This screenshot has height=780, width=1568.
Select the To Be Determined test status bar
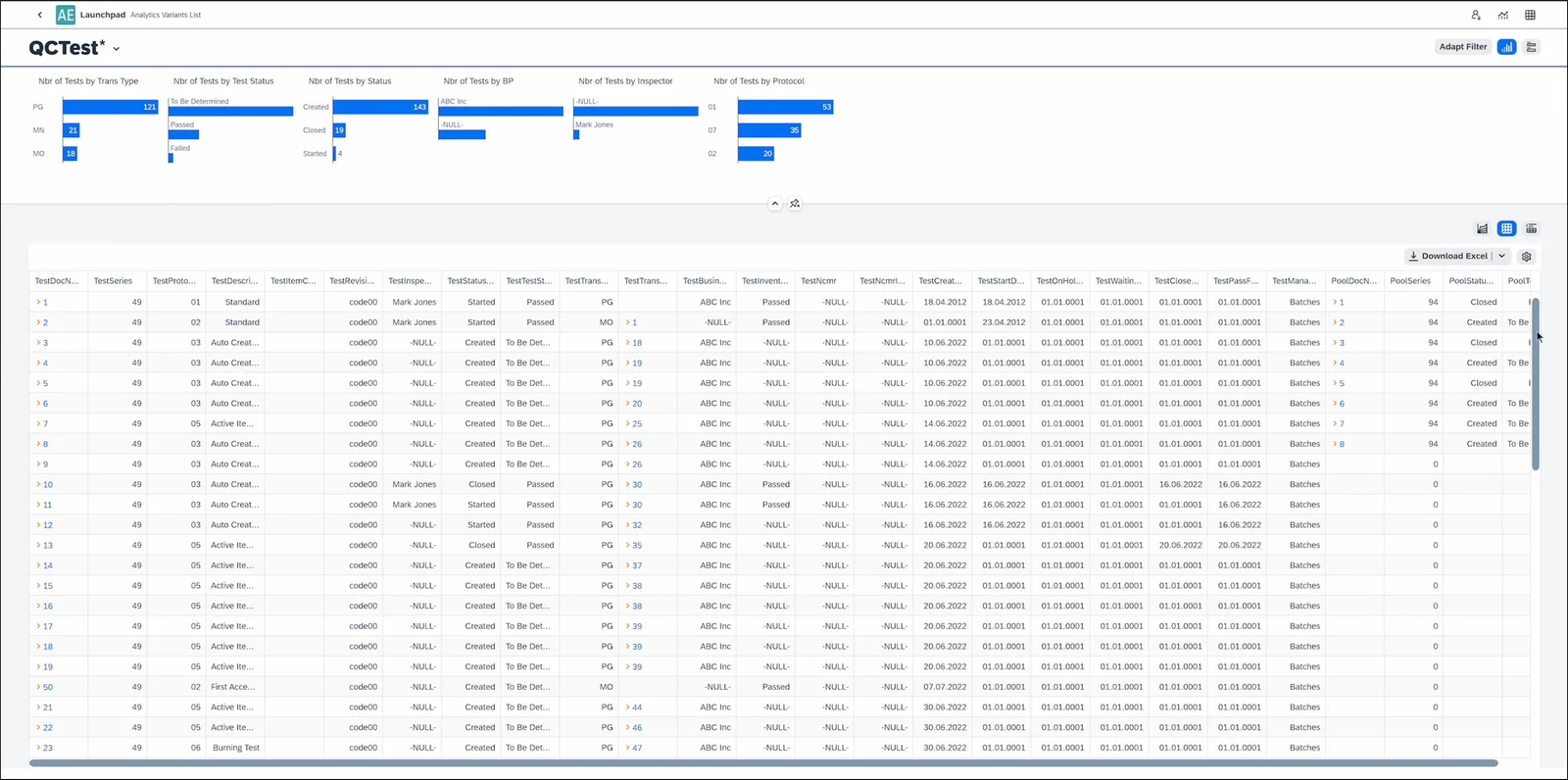231,111
